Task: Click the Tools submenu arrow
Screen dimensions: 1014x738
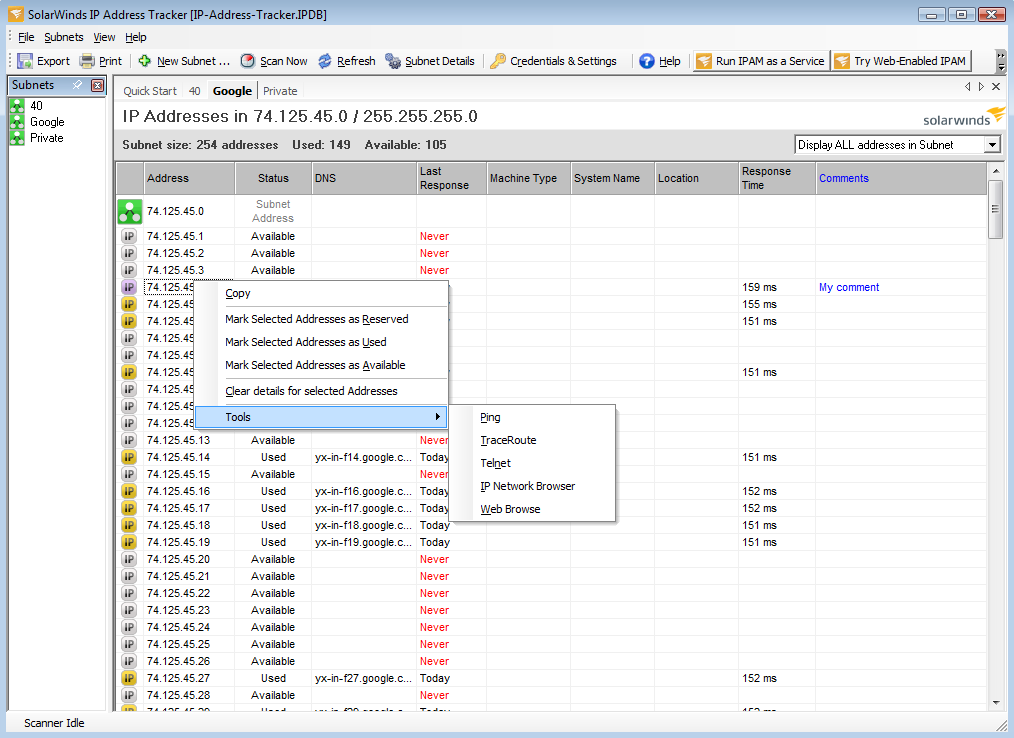Action: pos(438,417)
